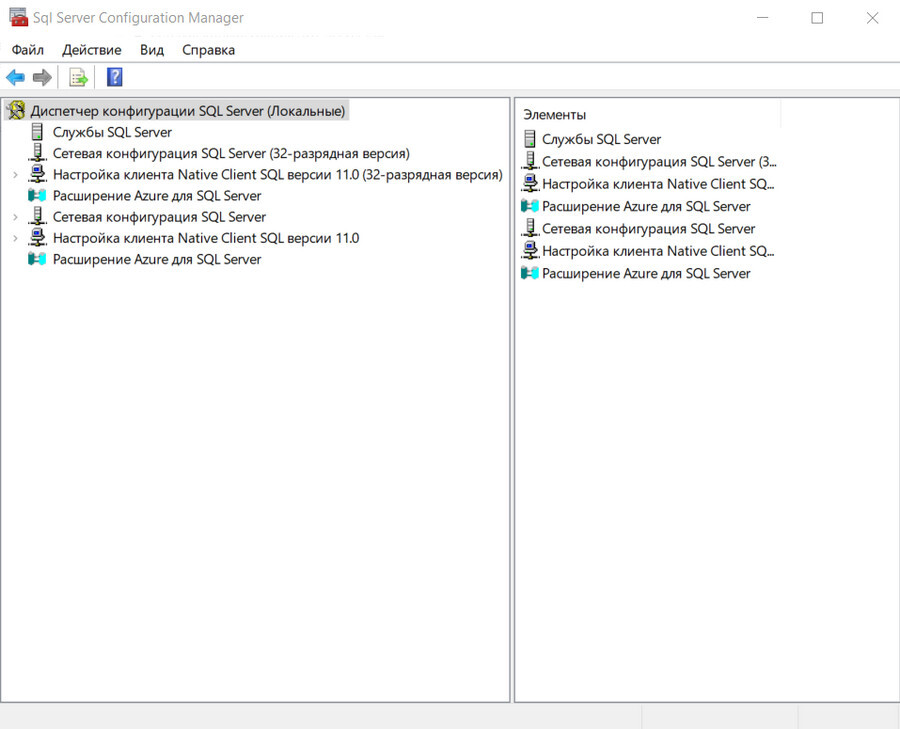This screenshot has width=900, height=729.
Task: Click Azure icon below 32-bit Native Client tree node
Action: 37,195
